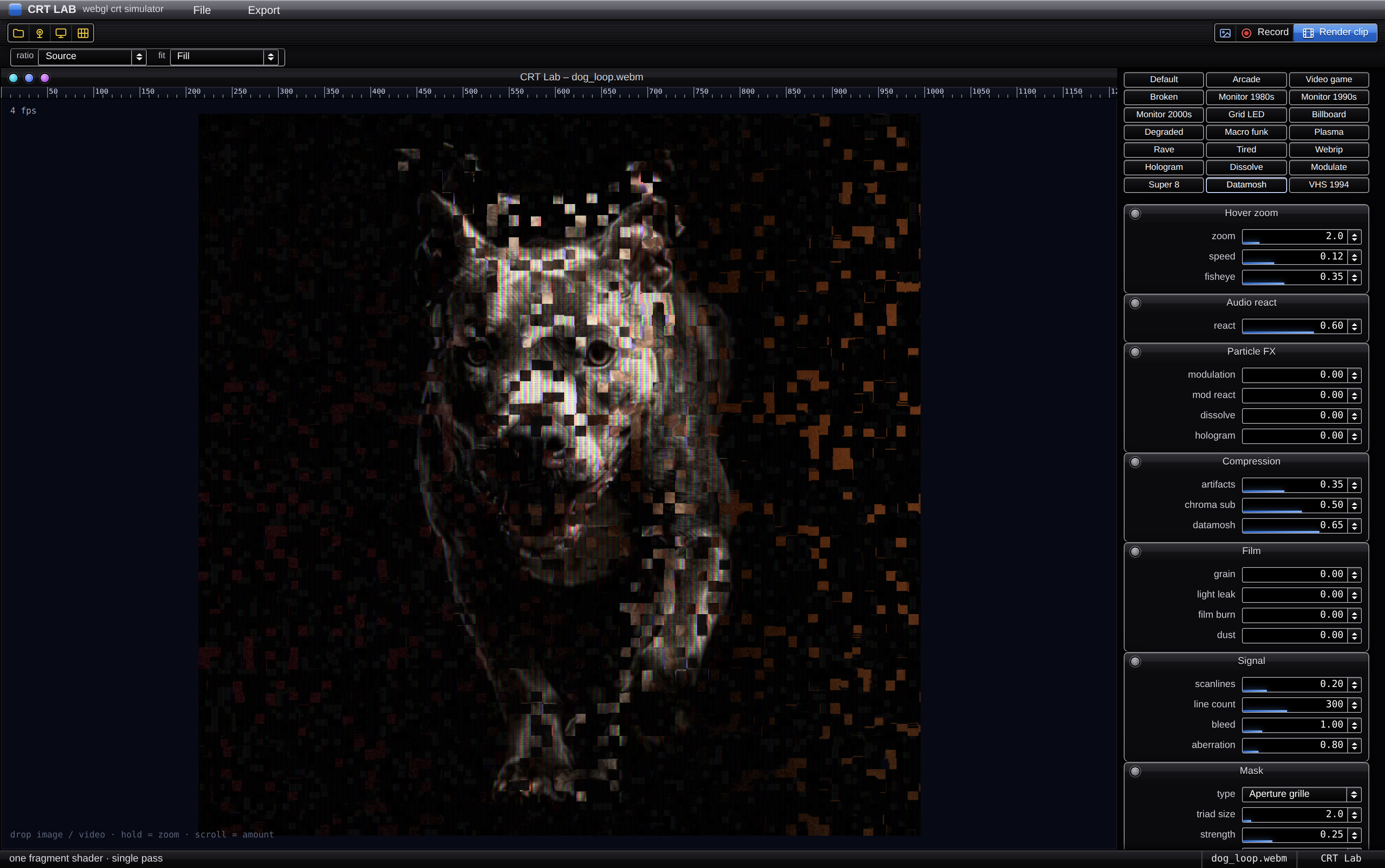Click the CRT LAB logo icon
This screenshot has height=868, width=1385.
[x=16, y=9]
